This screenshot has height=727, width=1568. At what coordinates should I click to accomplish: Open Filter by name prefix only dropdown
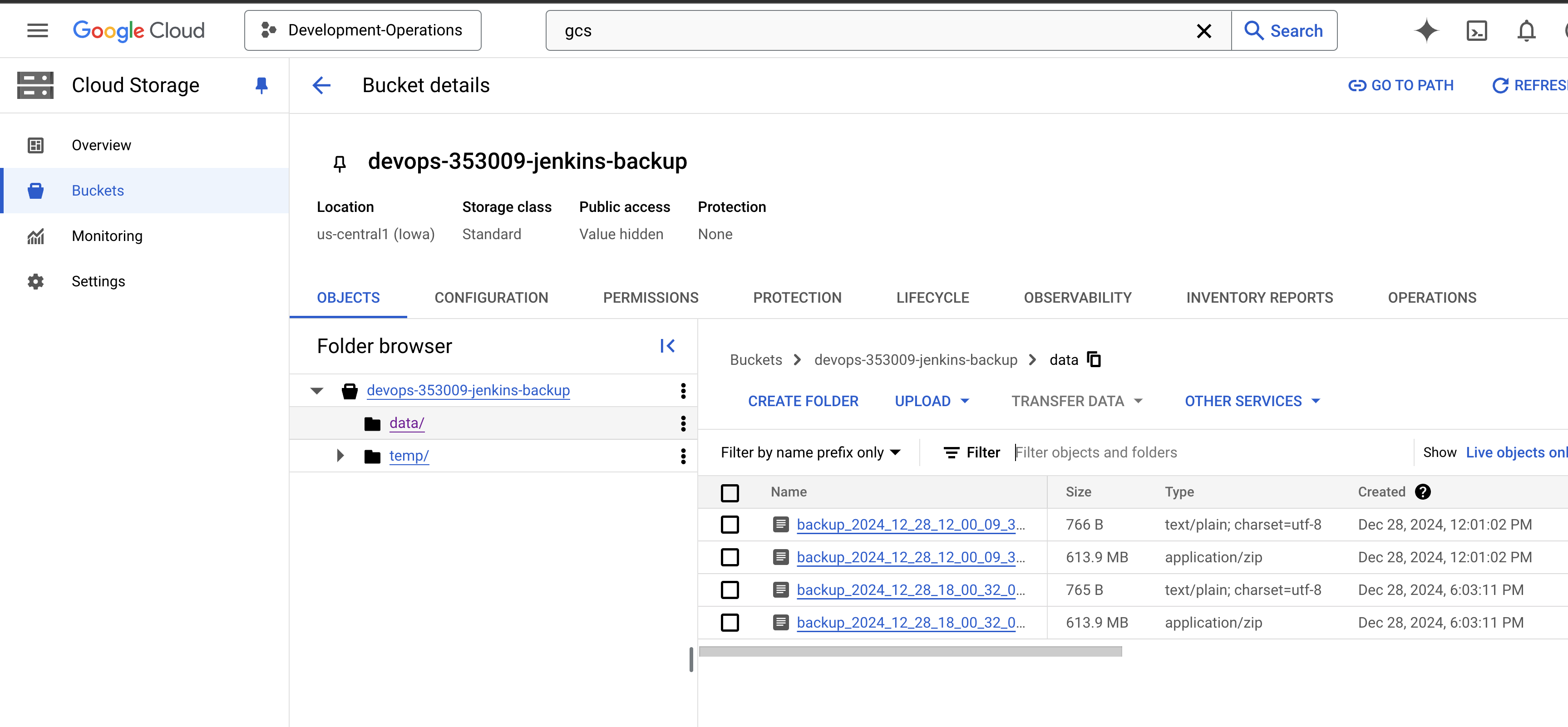810,452
